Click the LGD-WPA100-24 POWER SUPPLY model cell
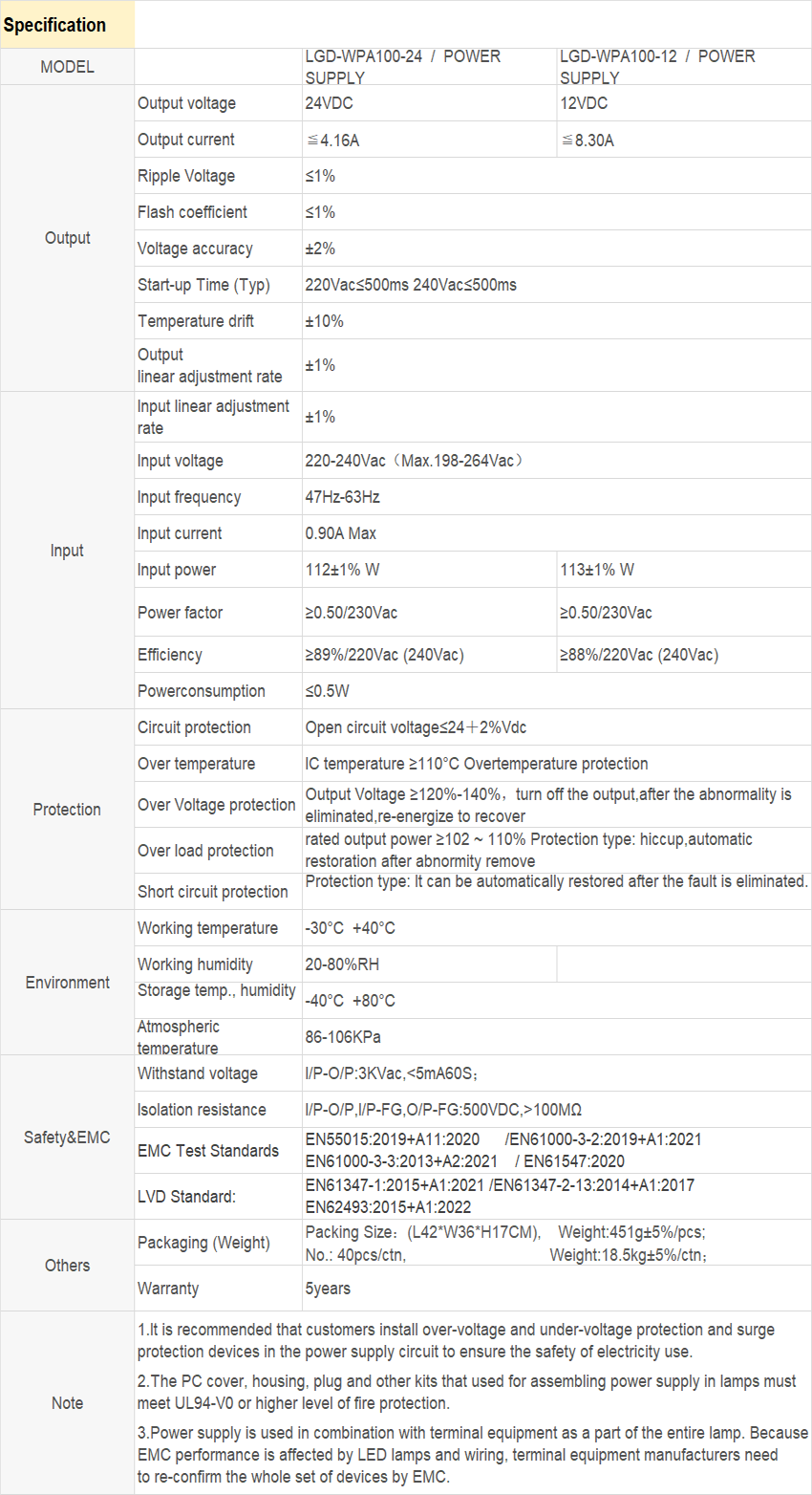The width and height of the screenshot is (812, 1495). click(x=429, y=67)
